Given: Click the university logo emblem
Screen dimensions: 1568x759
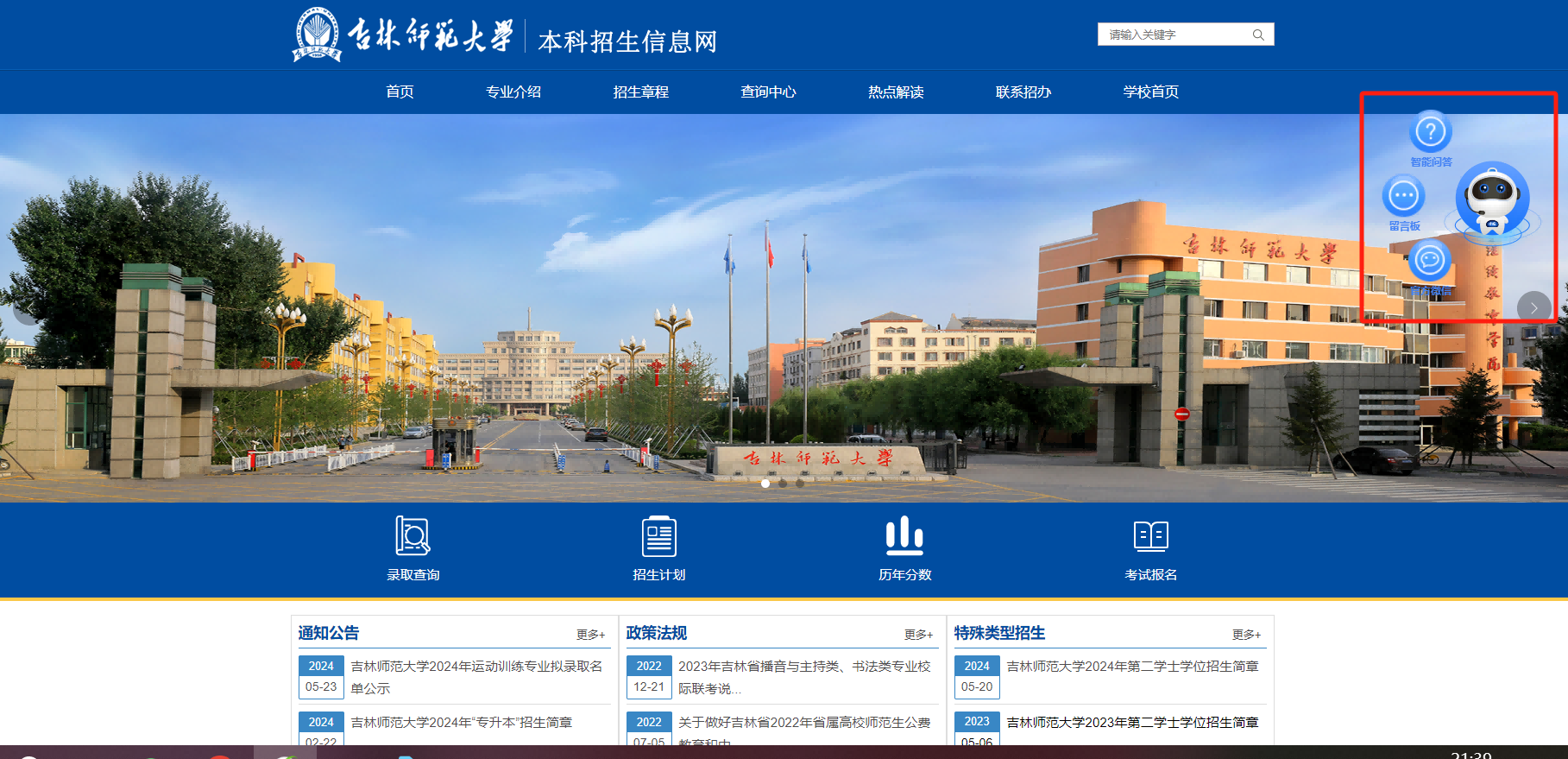Looking at the screenshot, I should click(x=318, y=35).
